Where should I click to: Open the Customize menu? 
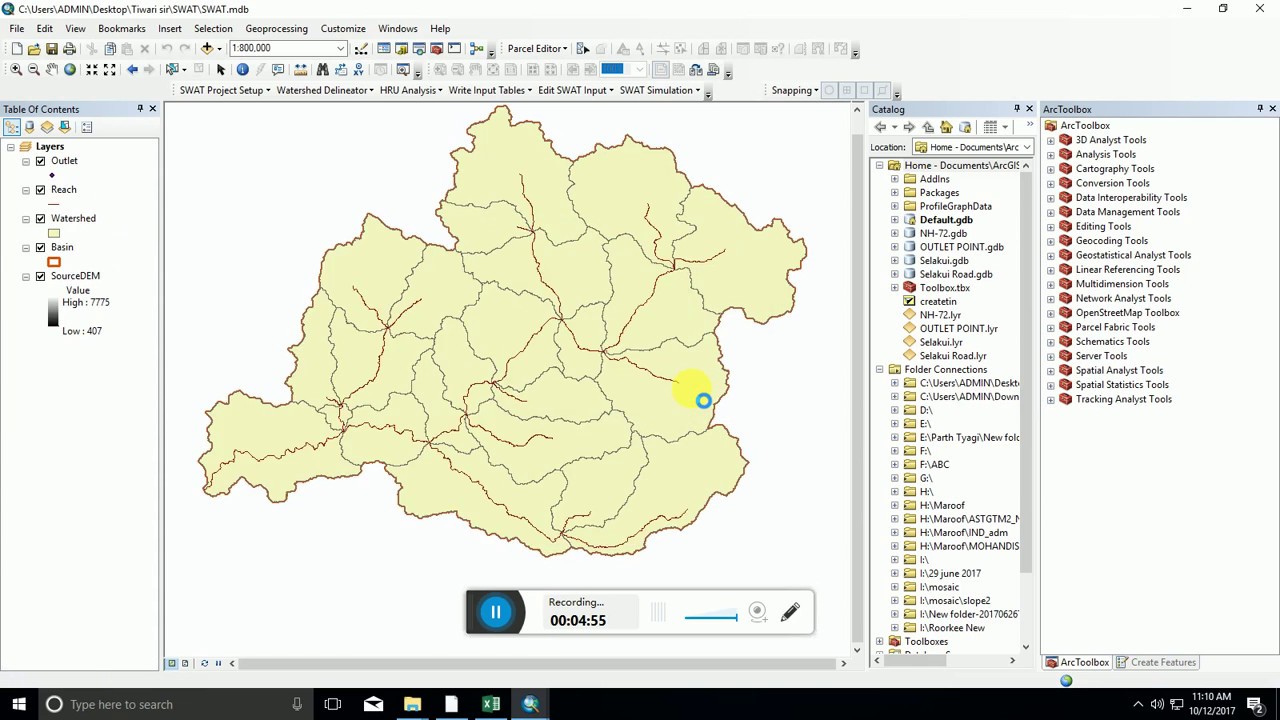pos(343,28)
